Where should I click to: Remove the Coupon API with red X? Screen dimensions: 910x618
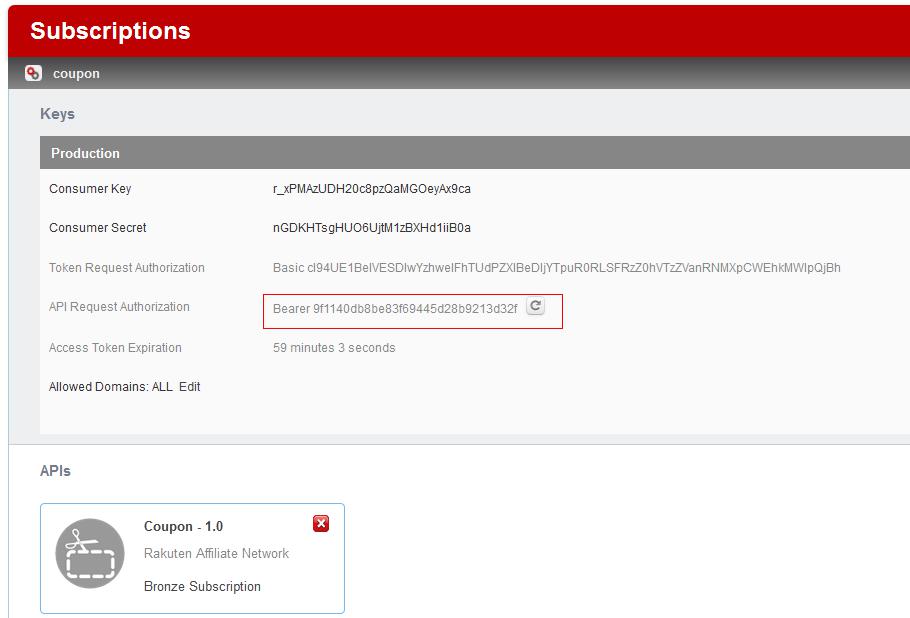pos(321,523)
